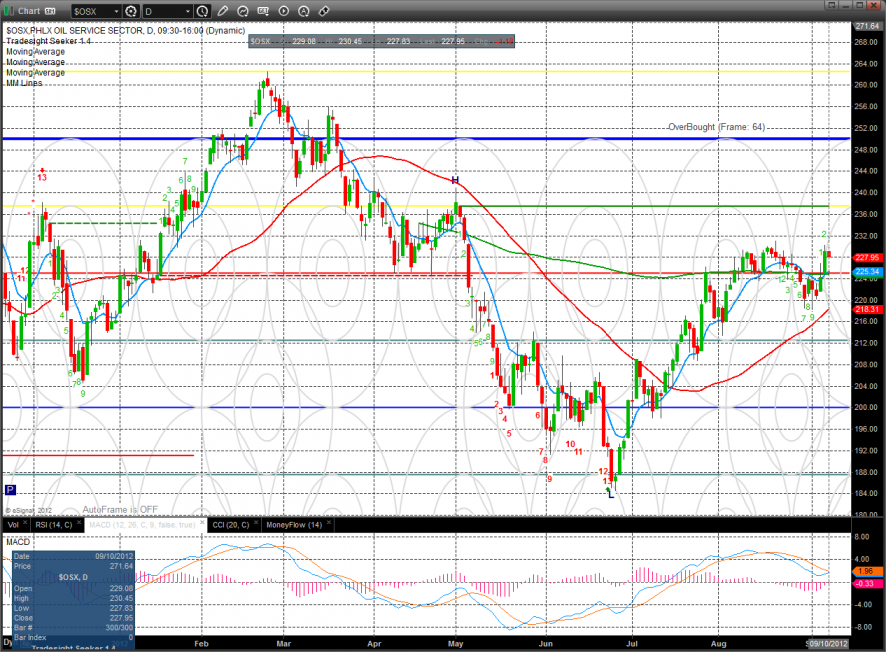Click the blue H high marker
The image size is (886, 652).
[x=455, y=180]
